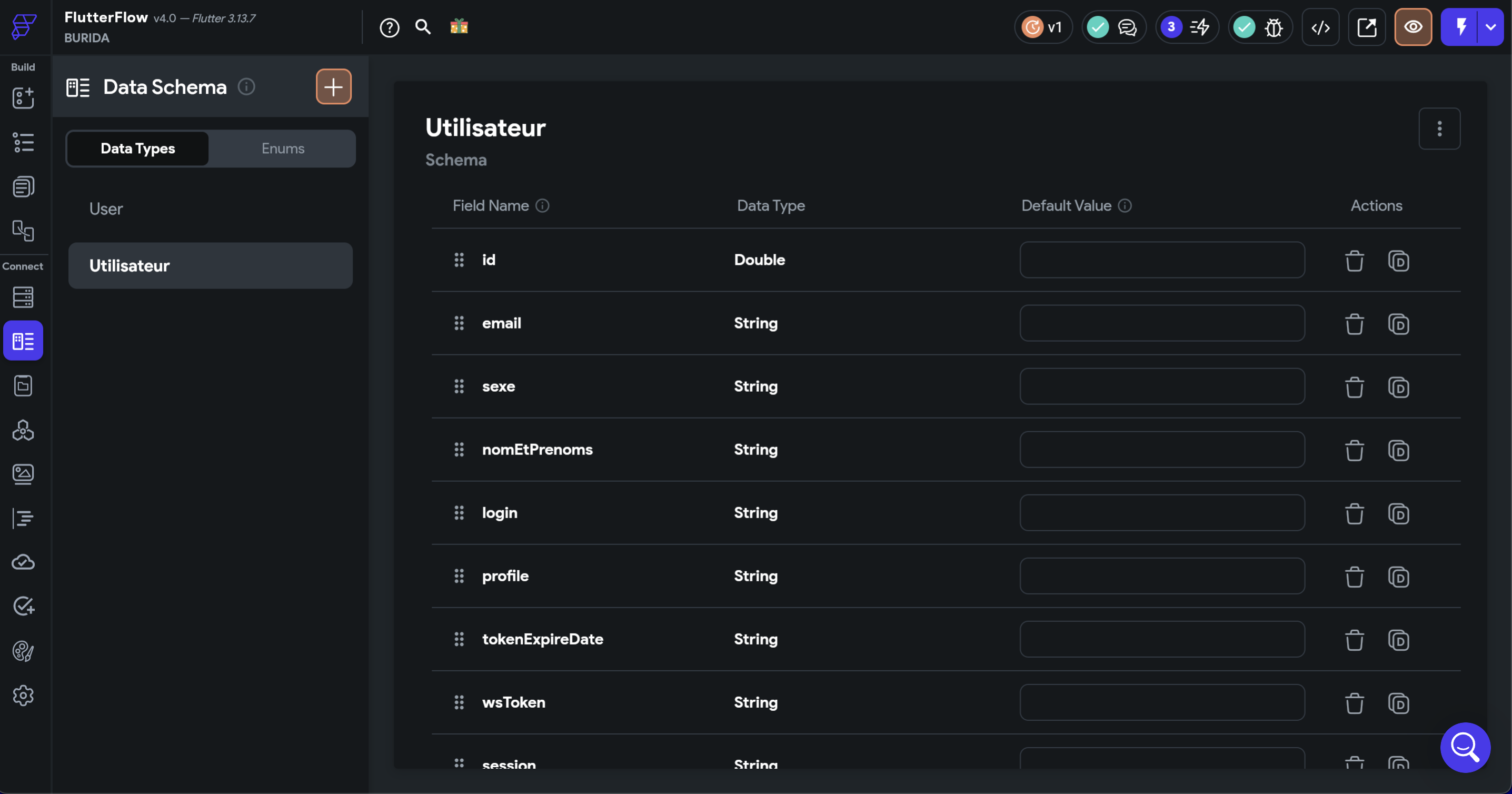The image size is (1512, 794).
Task: Switch to Data Types tab
Action: click(138, 148)
